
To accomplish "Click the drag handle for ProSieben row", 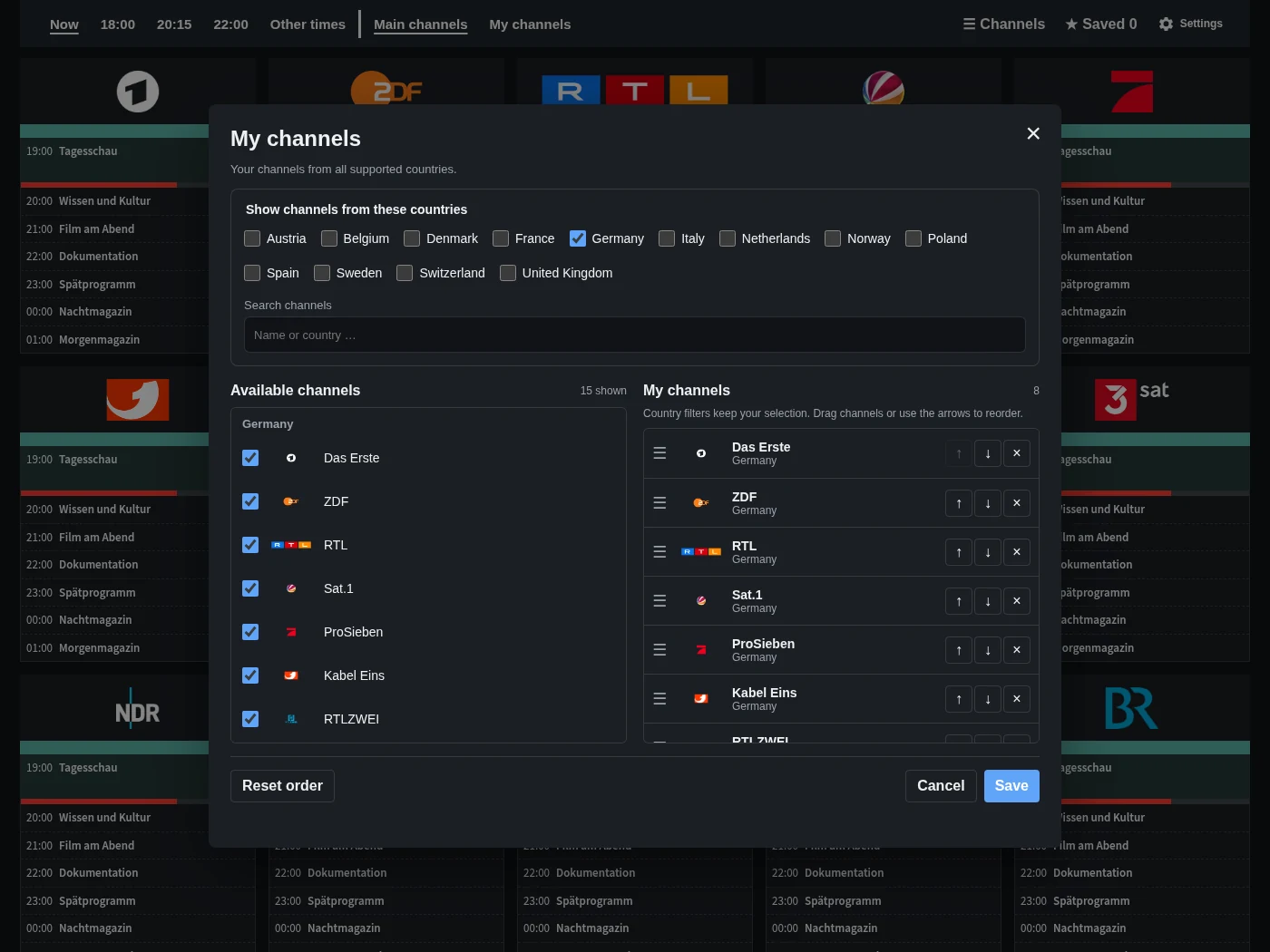I will [x=660, y=650].
